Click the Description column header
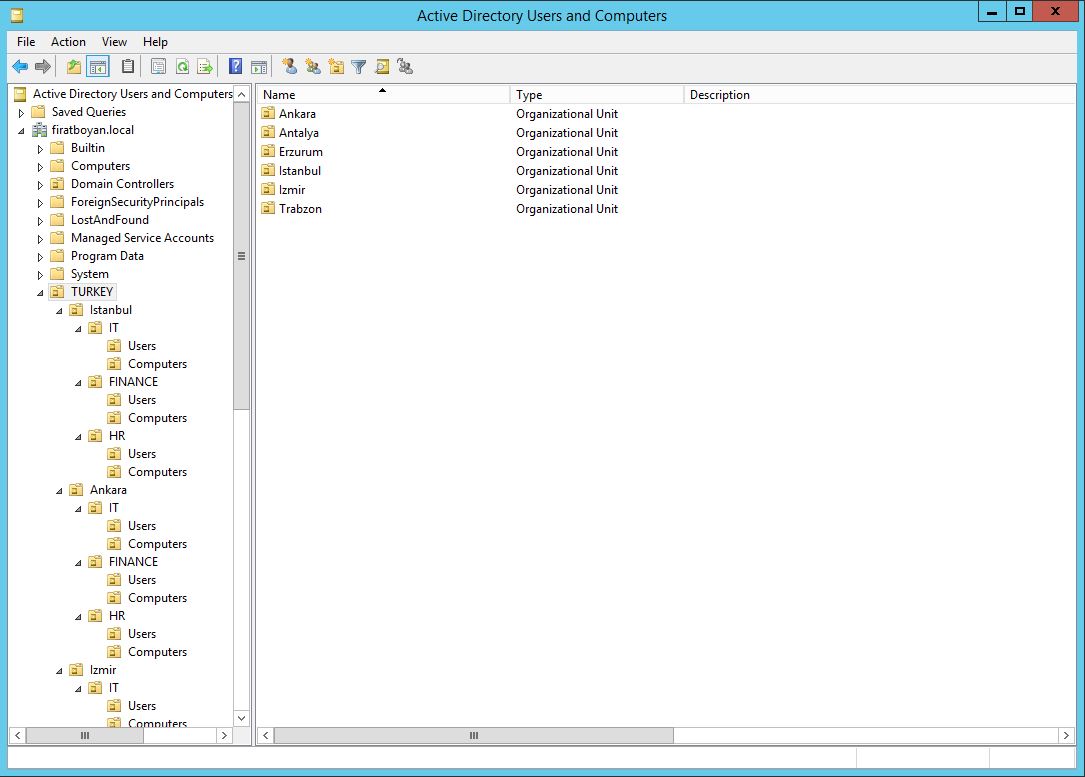 tap(879, 94)
